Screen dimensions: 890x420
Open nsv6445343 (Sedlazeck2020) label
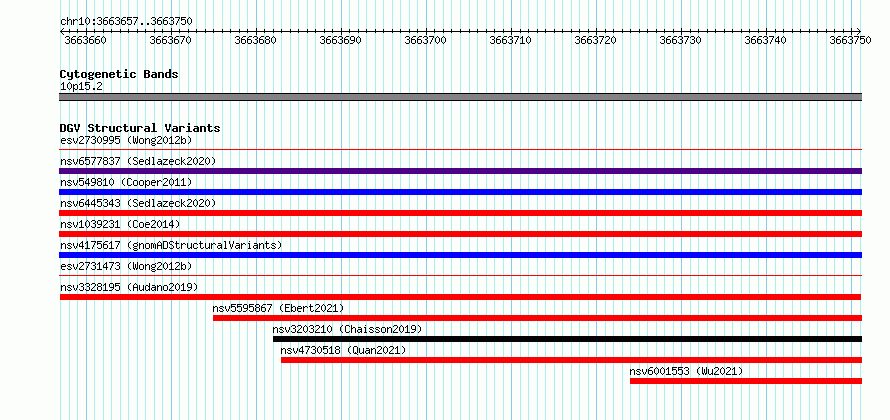(138, 203)
